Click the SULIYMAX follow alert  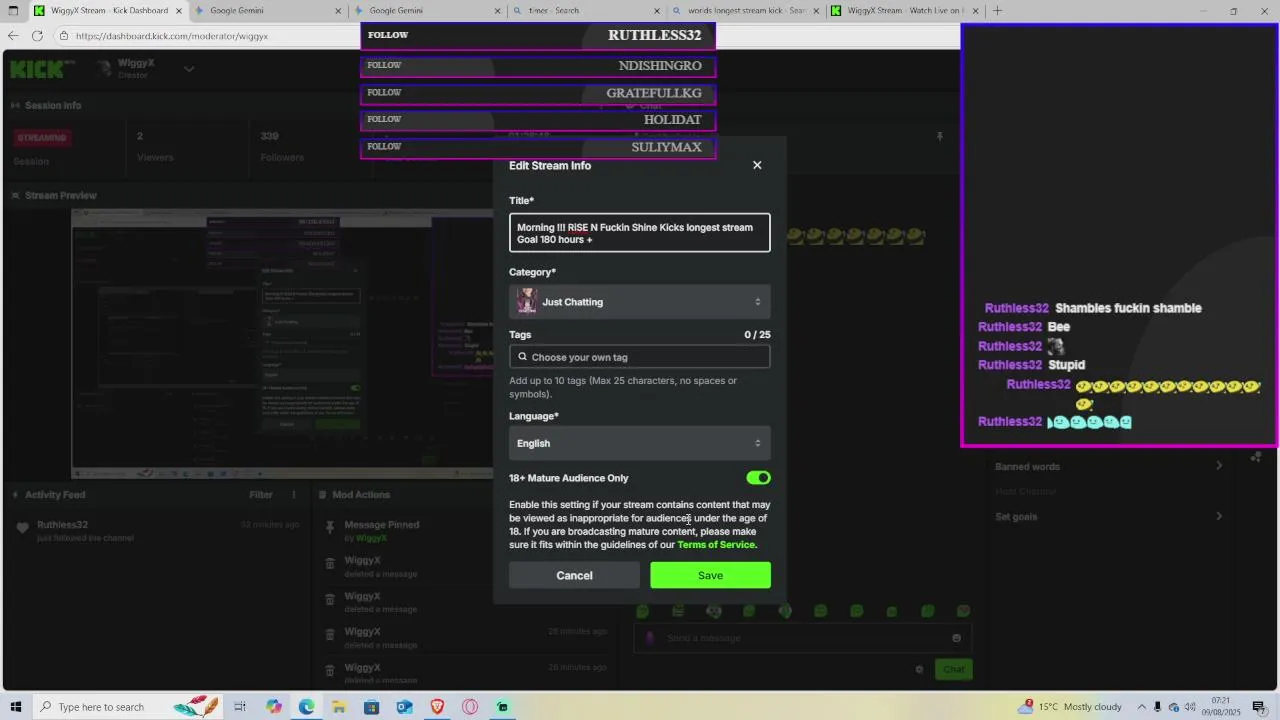tap(538, 147)
